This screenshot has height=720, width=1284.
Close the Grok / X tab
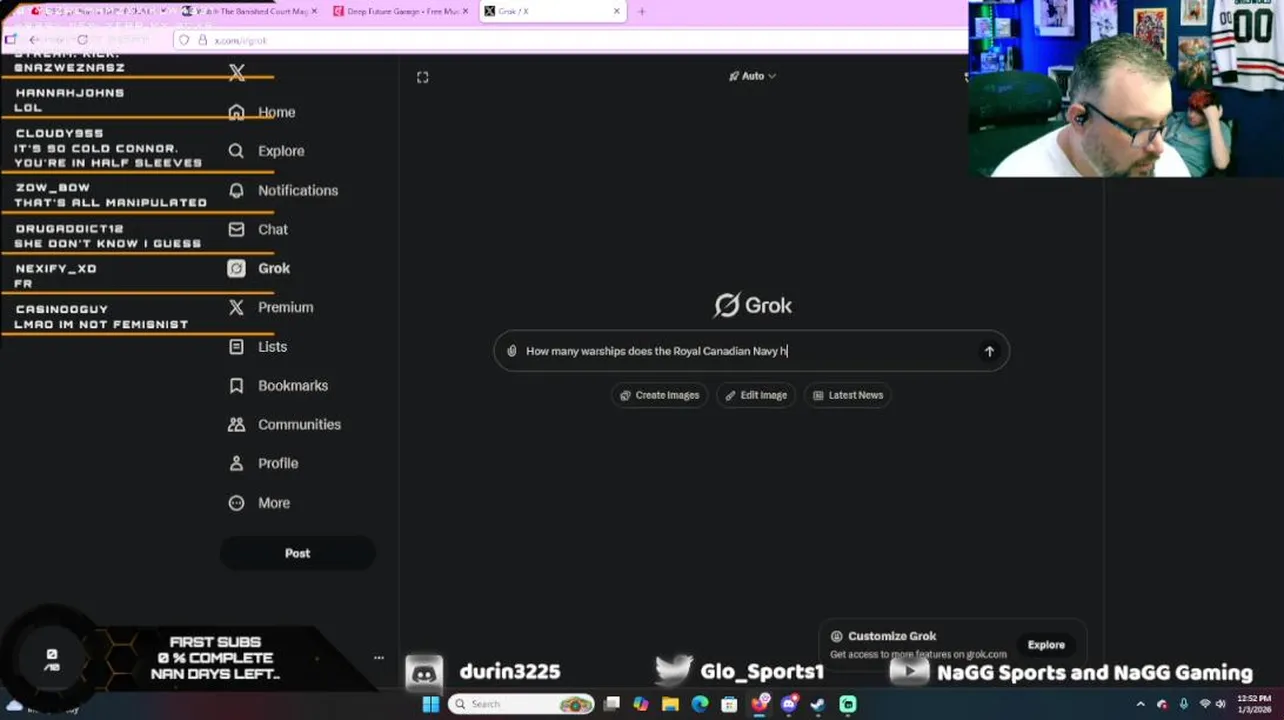[x=616, y=11]
